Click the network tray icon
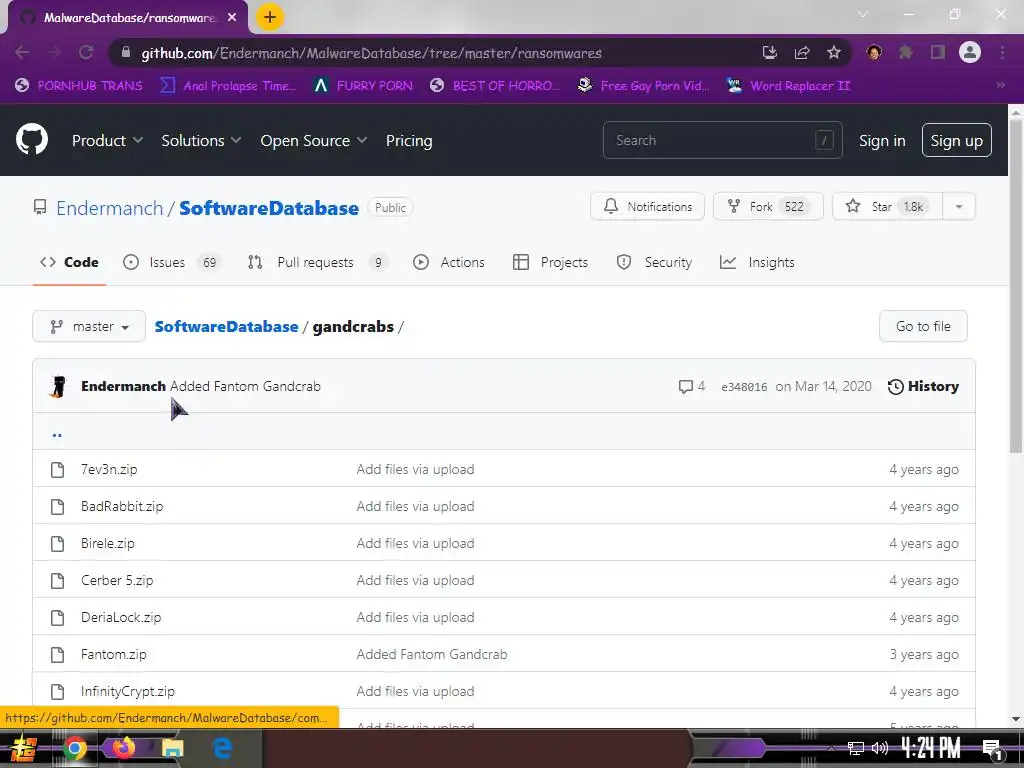The width and height of the screenshot is (1024, 768). 856,748
